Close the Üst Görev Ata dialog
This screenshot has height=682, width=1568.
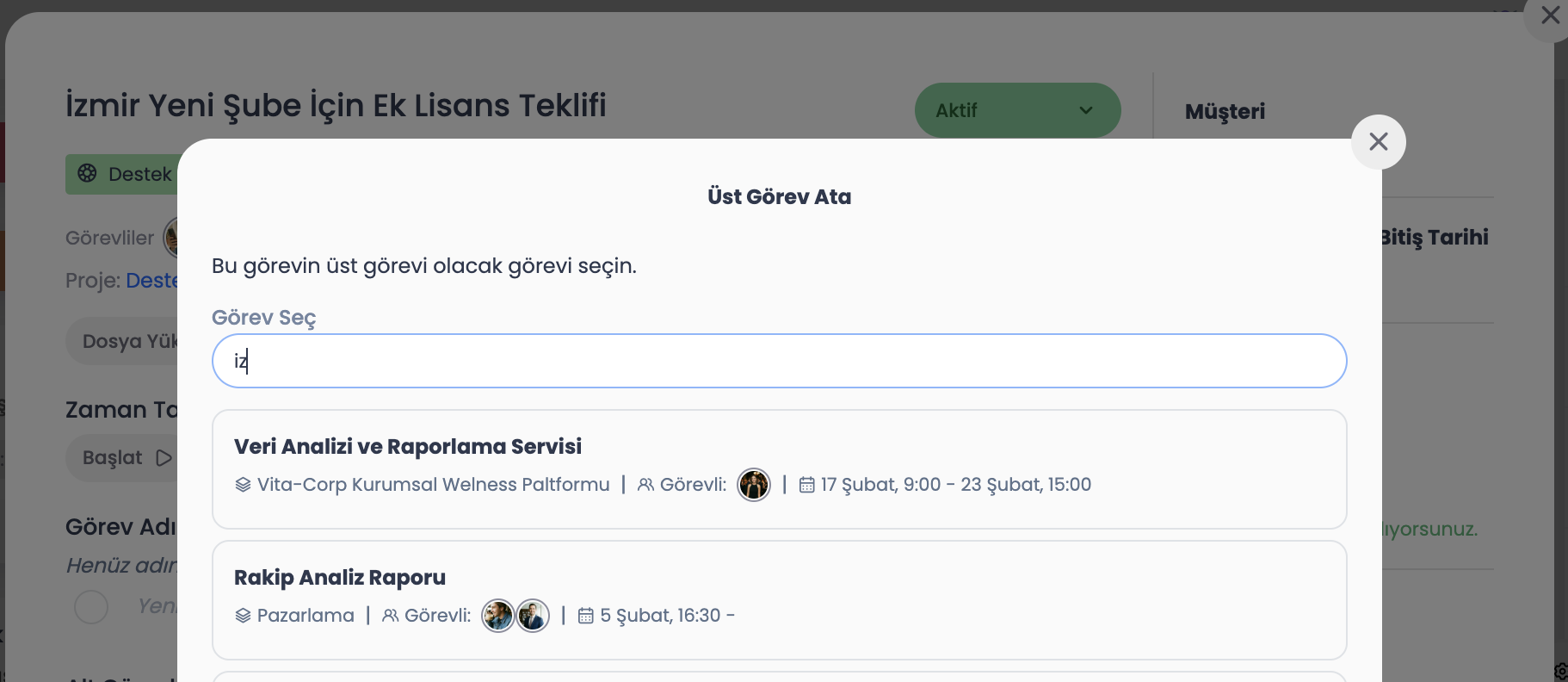(1378, 142)
